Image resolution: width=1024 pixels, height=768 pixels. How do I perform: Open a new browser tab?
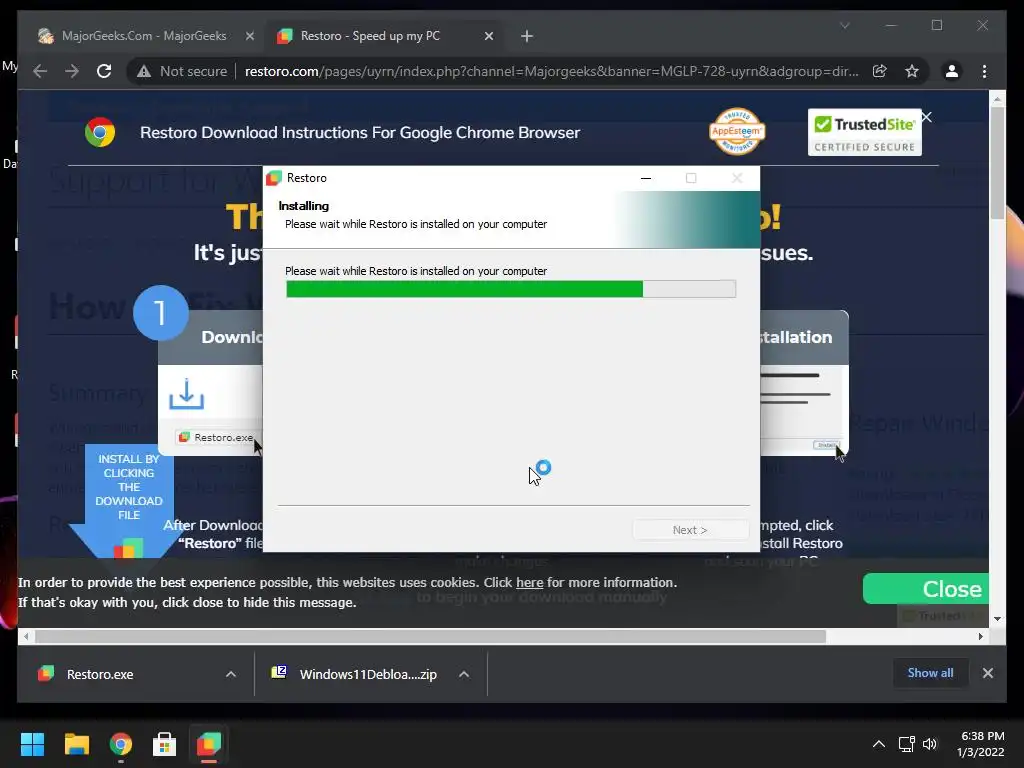coord(527,36)
